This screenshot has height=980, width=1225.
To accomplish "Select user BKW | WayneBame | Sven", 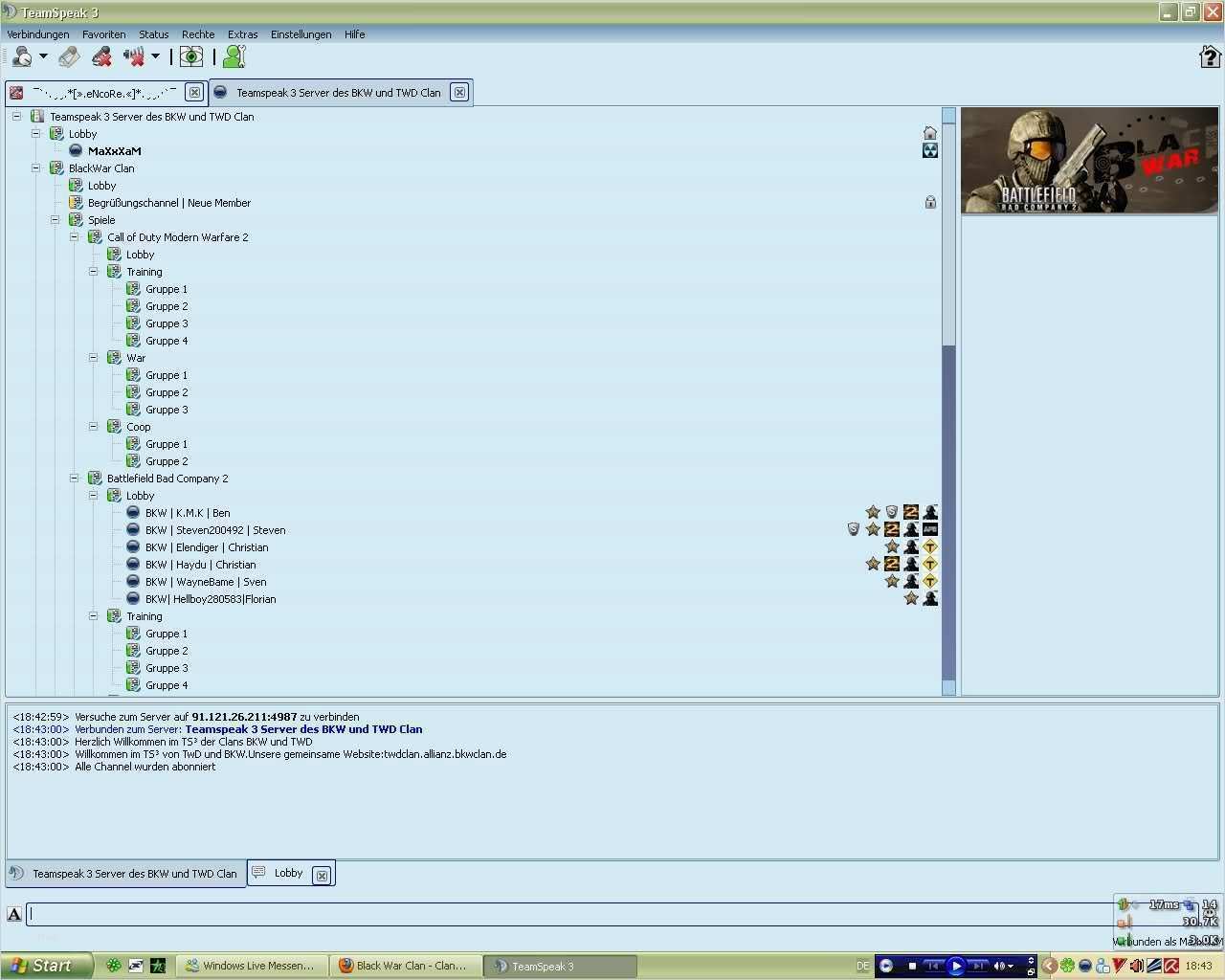I will (206, 582).
